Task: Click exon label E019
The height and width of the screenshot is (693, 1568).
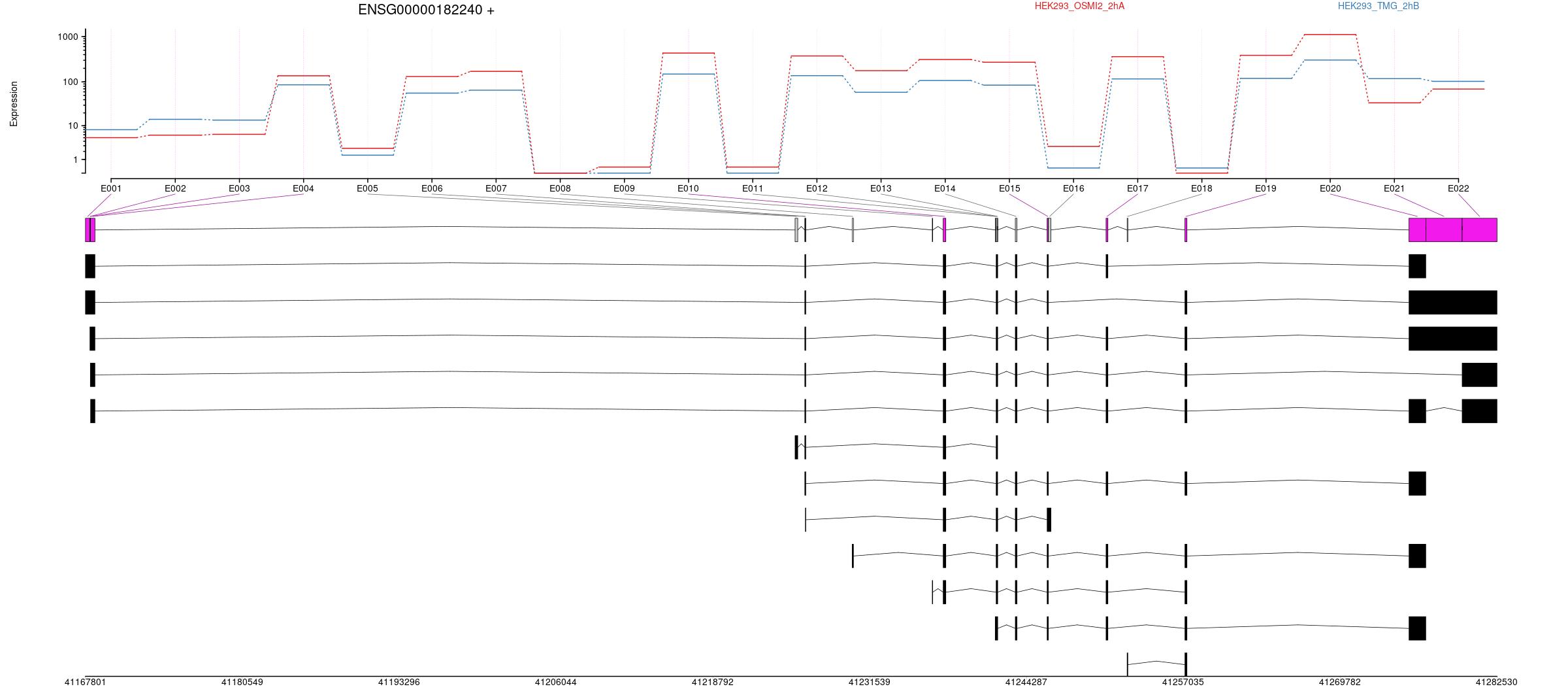Action: (x=1266, y=189)
